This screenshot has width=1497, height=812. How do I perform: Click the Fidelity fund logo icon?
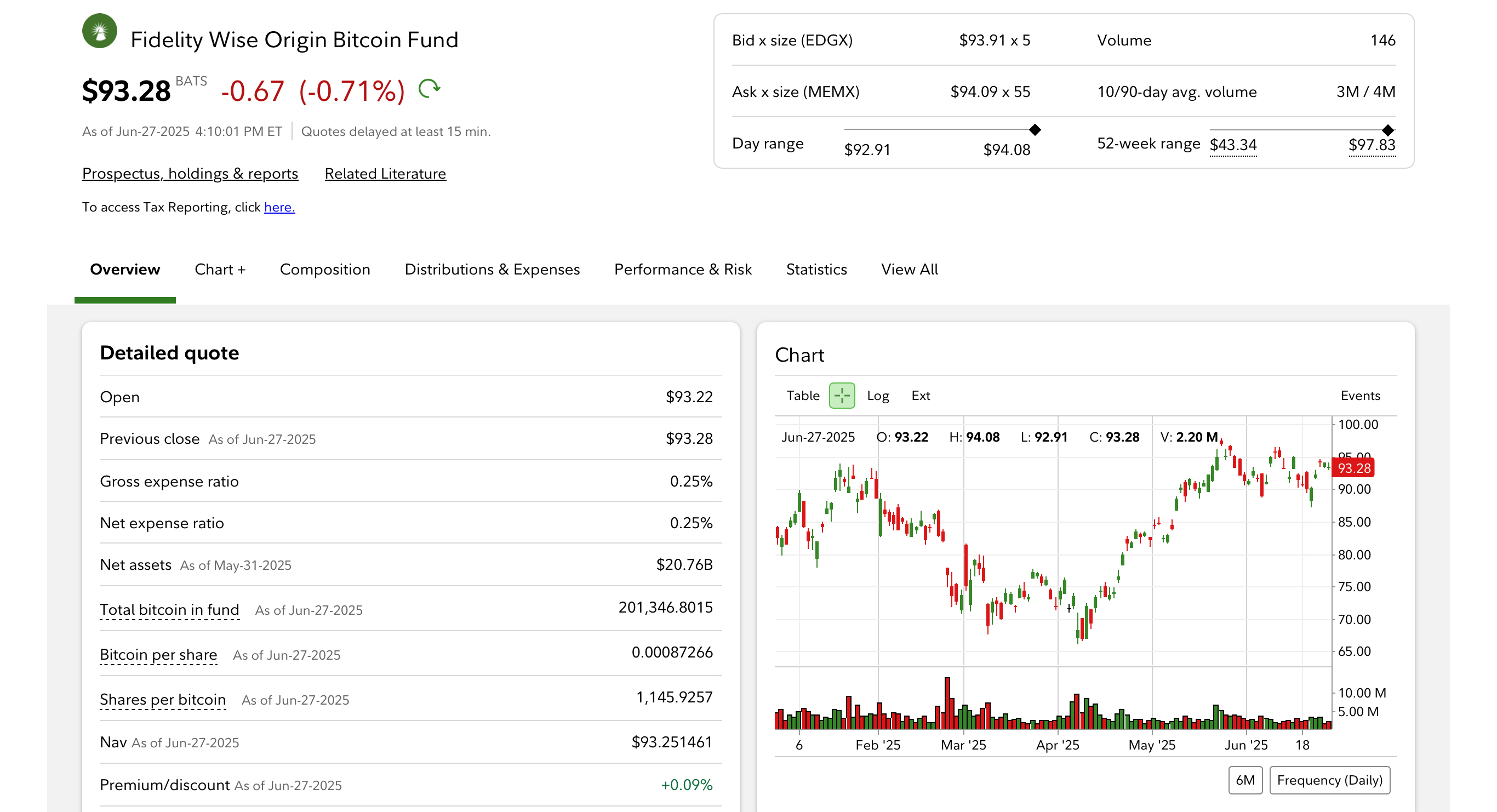point(99,31)
